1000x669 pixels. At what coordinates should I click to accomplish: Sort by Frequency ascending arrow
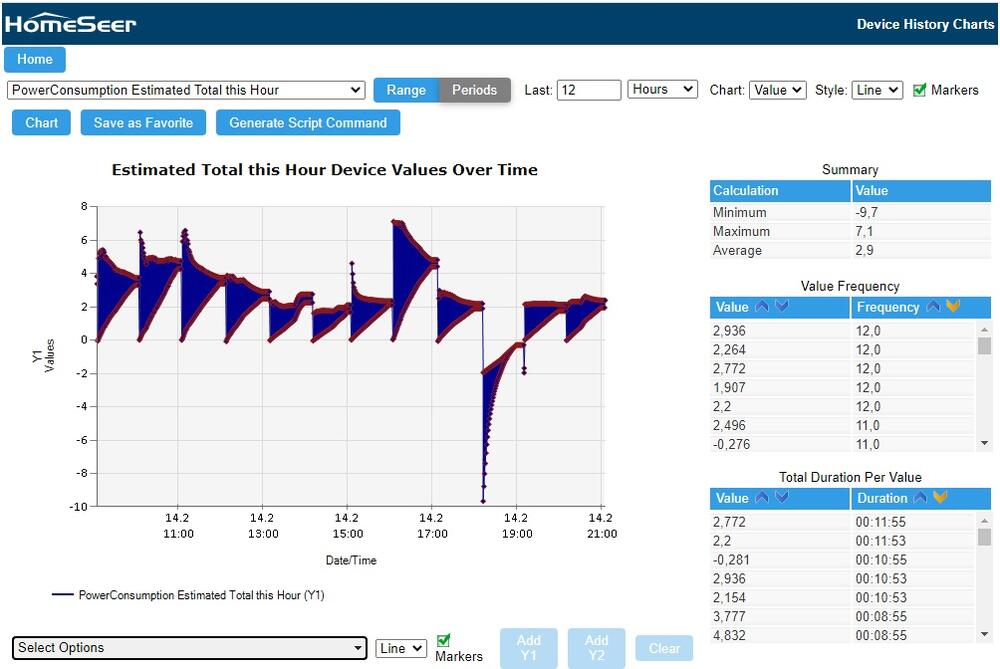(933, 307)
